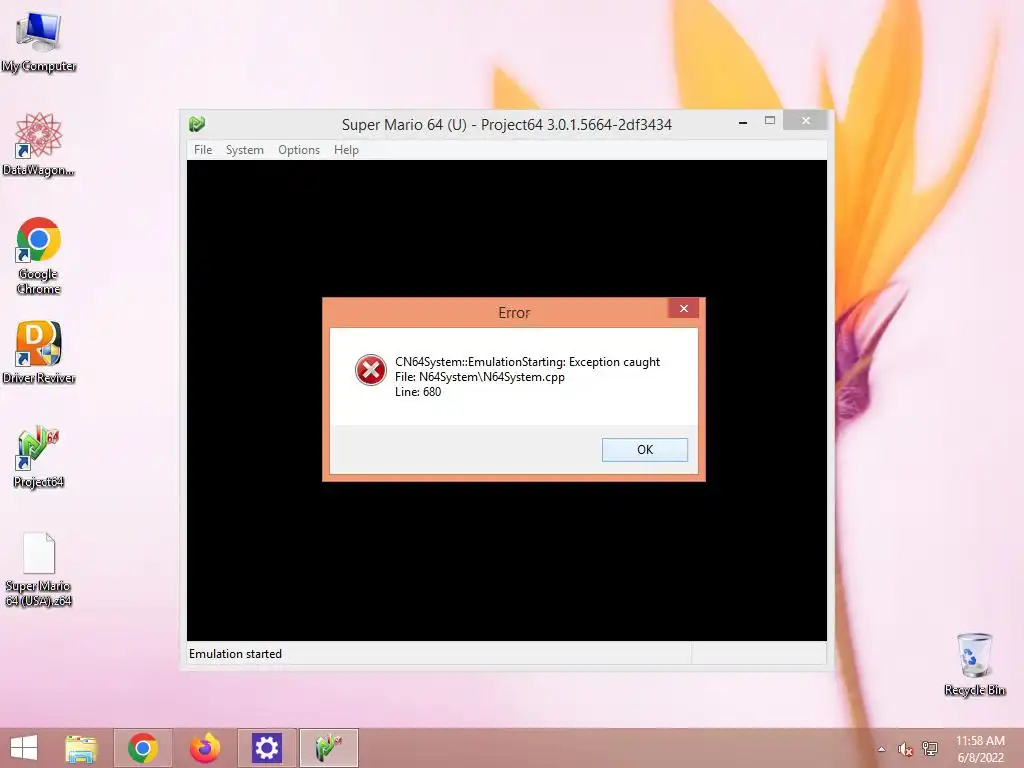Click the network tray icon
1024x768 pixels.
tap(930, 749)
